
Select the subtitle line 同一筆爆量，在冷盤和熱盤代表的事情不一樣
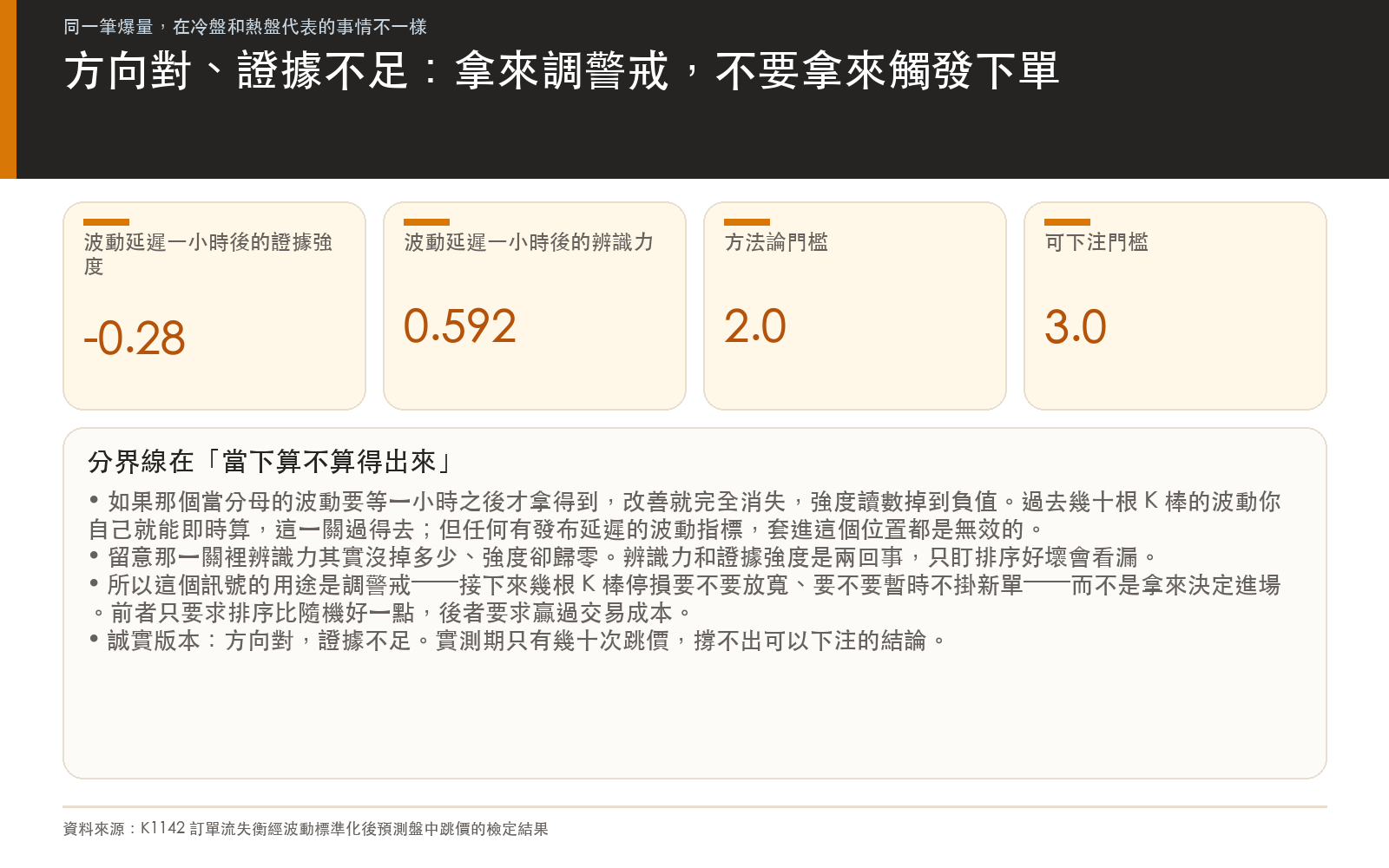[245, 27]
